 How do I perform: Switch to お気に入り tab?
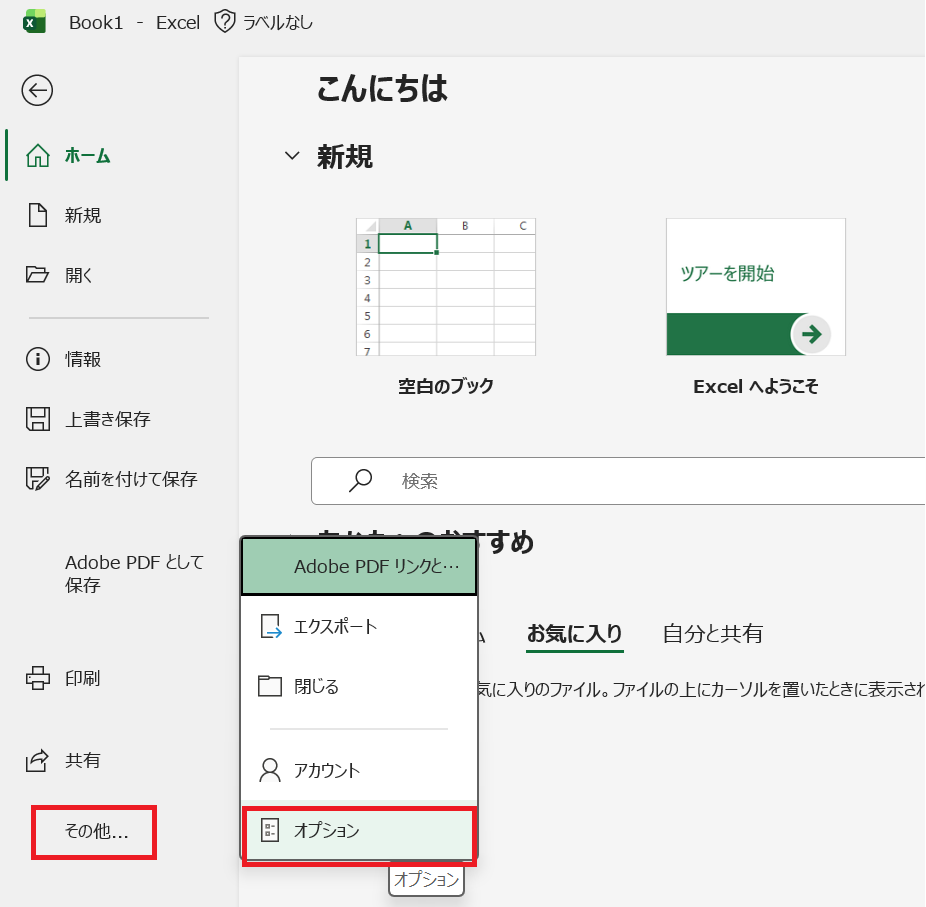(x=575, y=634)
